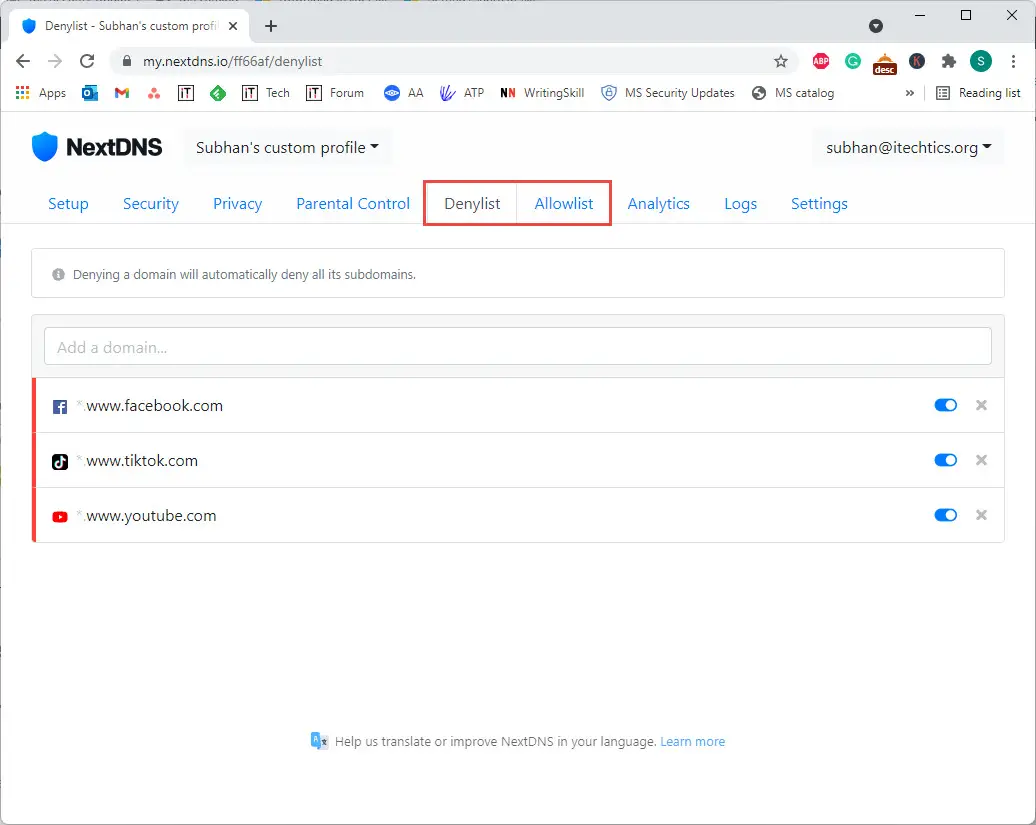The height and width of the screenshot is (825, 1036).
Task: Click the browser forward arrow
Action: 55,61
